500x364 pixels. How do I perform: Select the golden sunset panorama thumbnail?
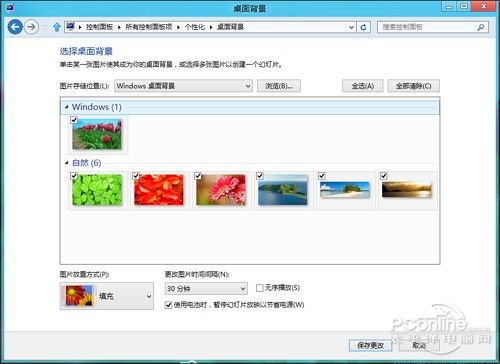tap(407, 190)
